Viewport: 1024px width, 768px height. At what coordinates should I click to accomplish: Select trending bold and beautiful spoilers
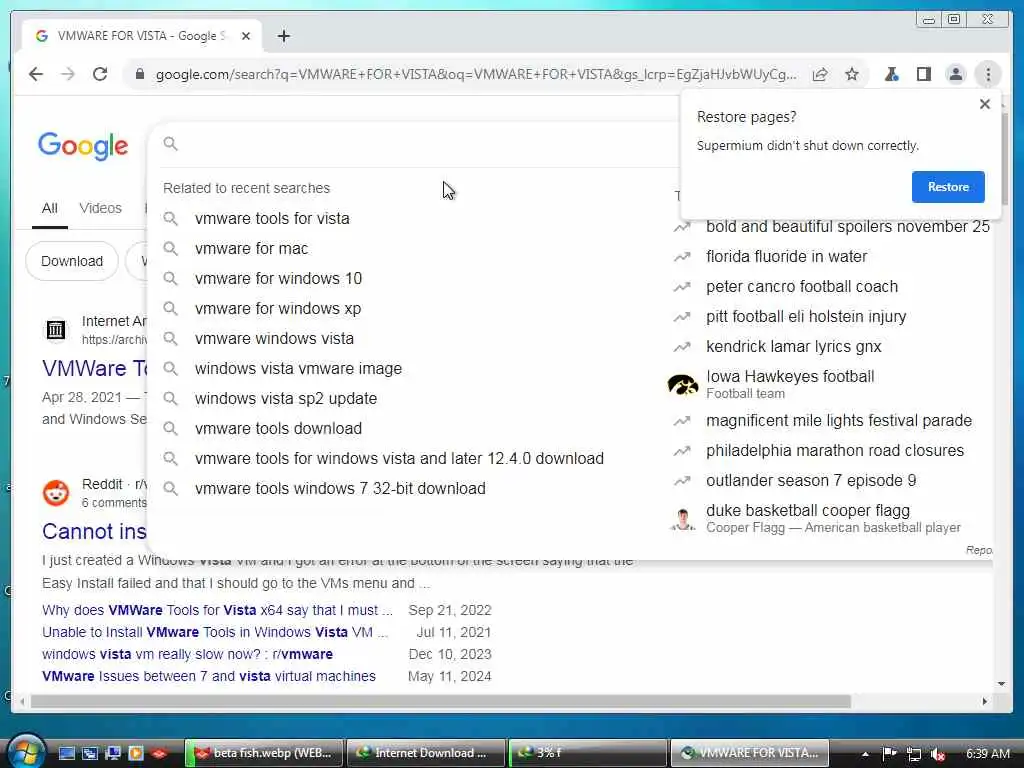[x=848, y=227]
